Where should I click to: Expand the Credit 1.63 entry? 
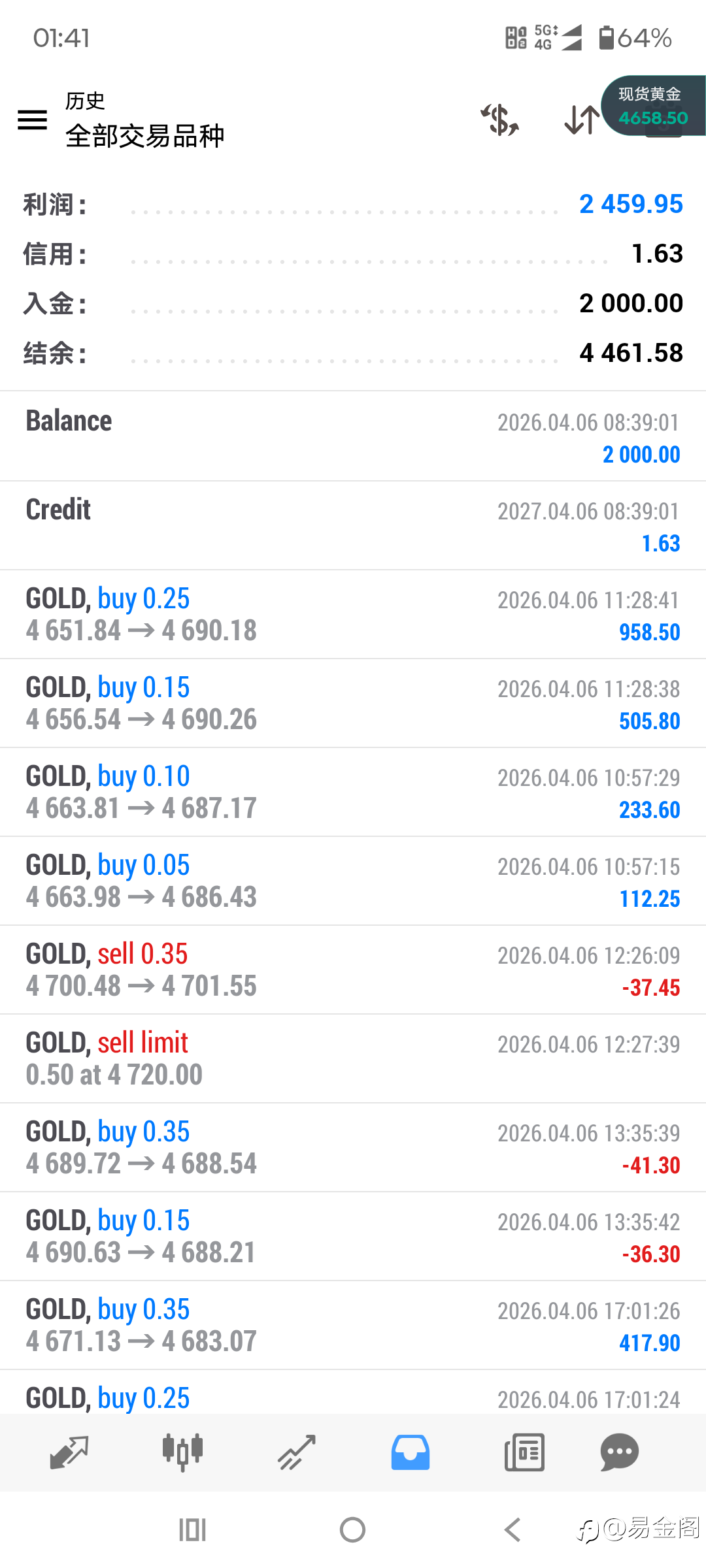[353, 525]
